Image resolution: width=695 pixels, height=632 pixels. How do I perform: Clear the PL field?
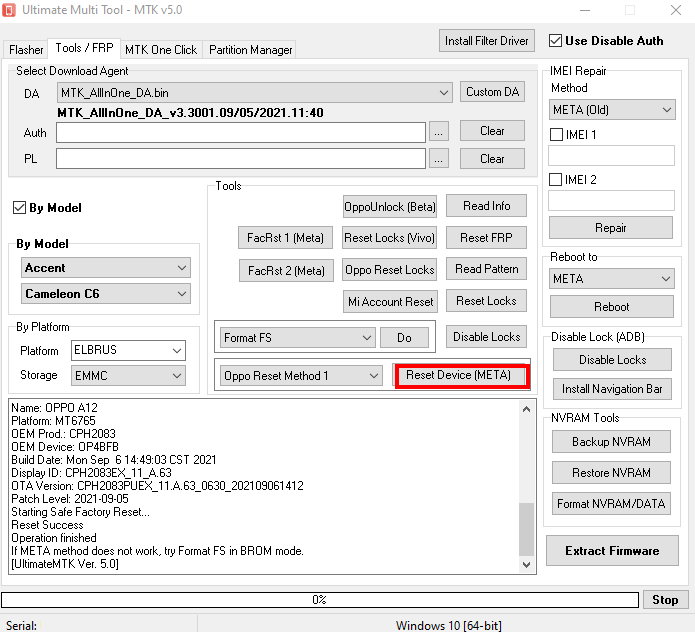[x=492, y=158]
